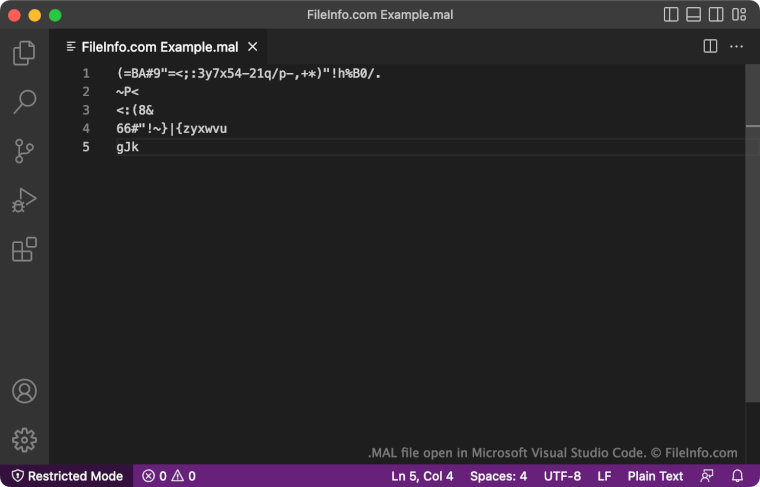The height and width of the screenshot is (487, 760).
Task: Open the Manage gear menu
Action: coord(24,440)
